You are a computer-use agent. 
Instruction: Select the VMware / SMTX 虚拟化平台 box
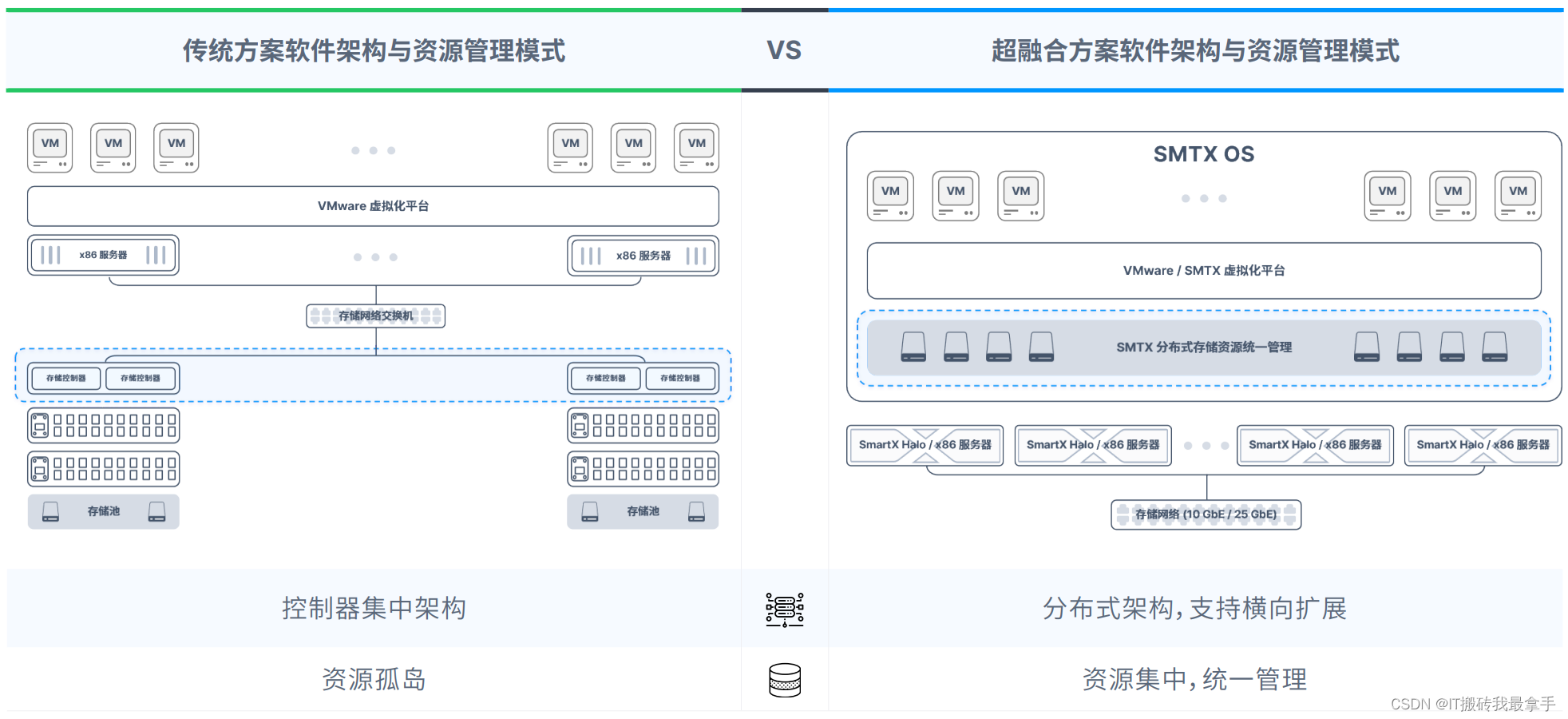(1204, 271)
